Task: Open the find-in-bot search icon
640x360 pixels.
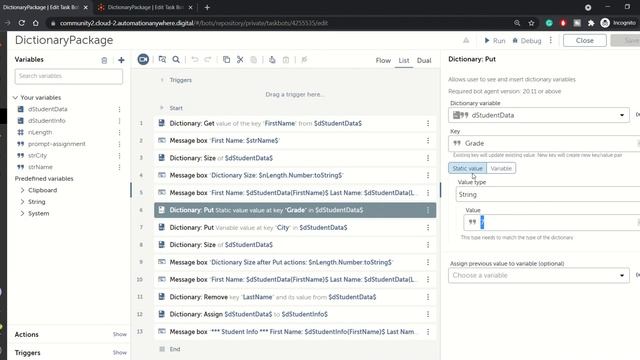Action: [176, 60]
